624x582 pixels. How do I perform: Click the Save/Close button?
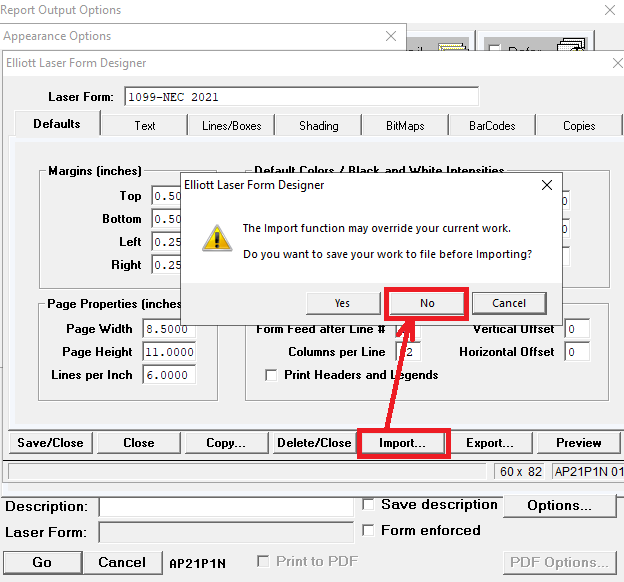point(51,443)
